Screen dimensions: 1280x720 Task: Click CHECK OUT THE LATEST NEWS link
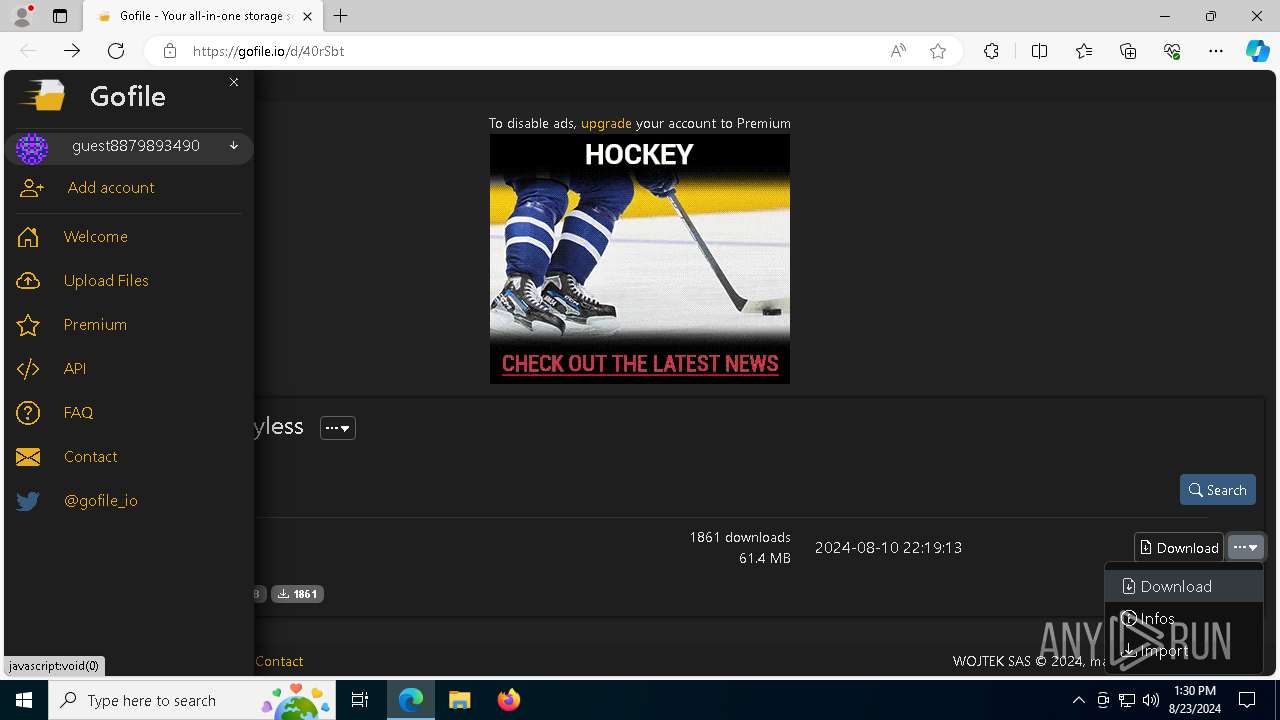tap(640, 364)
